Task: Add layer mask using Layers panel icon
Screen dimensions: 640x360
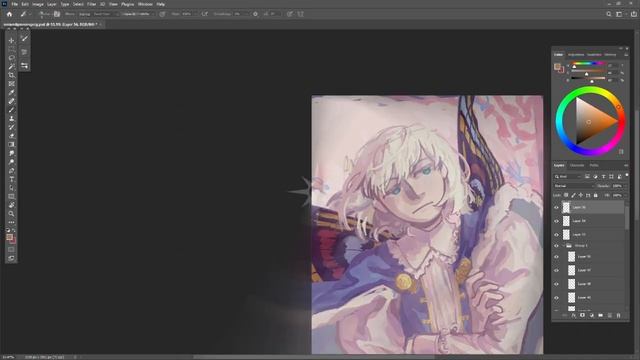Action: pos(582,315)
